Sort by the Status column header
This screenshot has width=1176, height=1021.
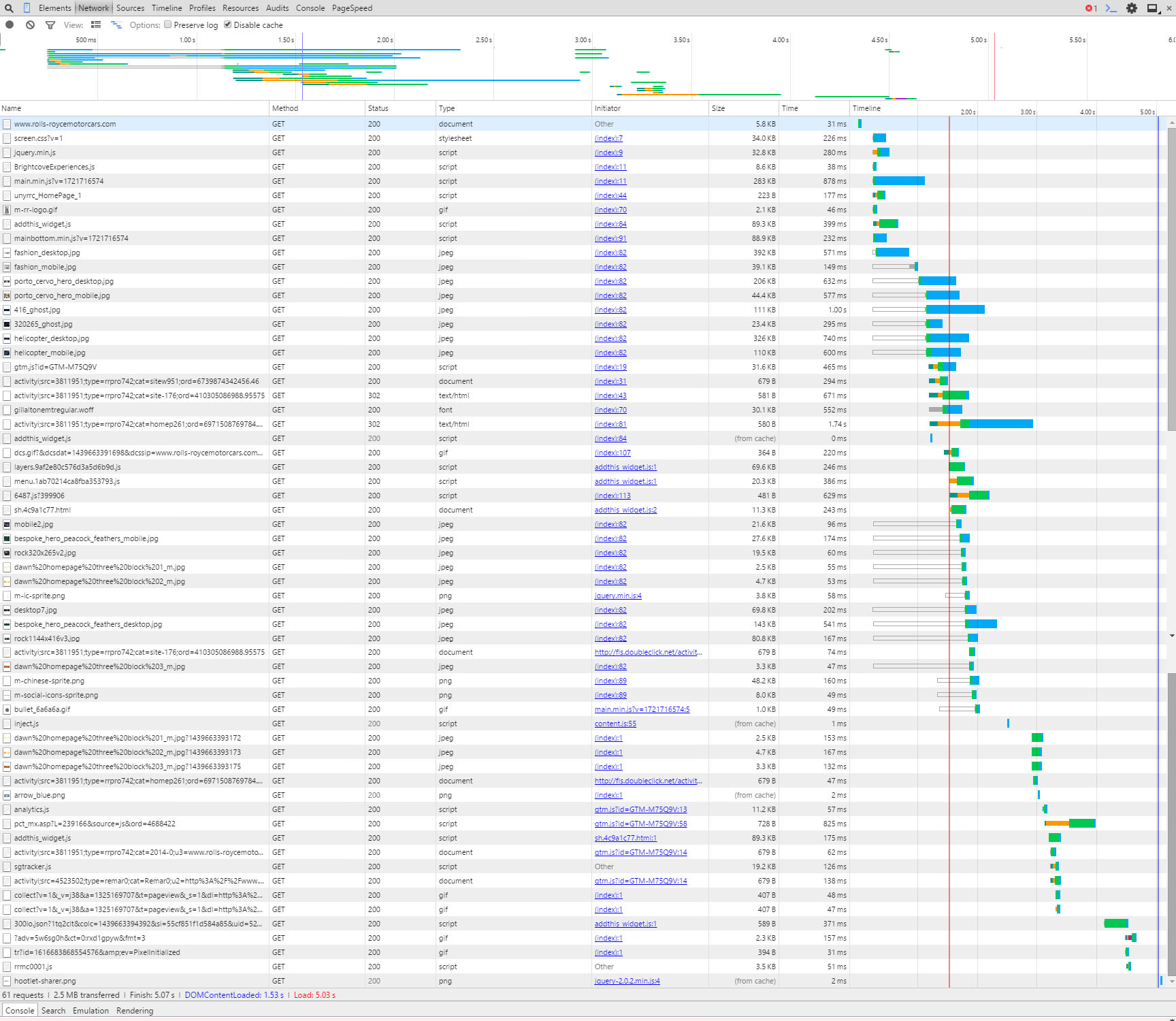point(400,108)
